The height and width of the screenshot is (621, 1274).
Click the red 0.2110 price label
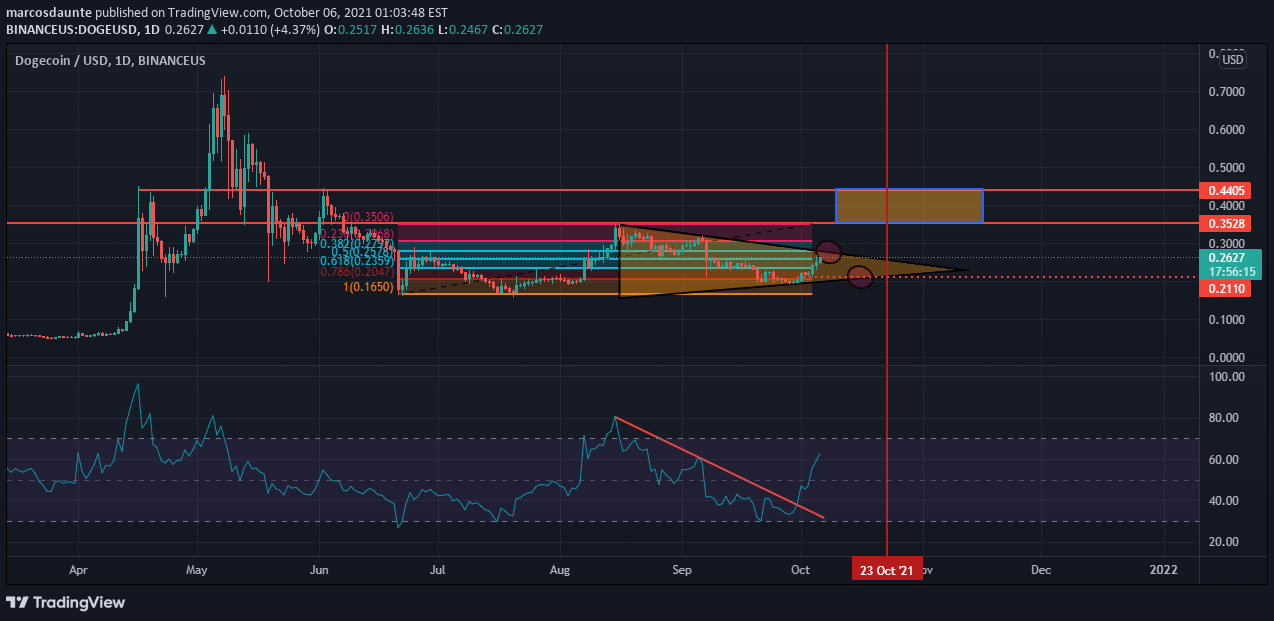(x=1226, y=288)
